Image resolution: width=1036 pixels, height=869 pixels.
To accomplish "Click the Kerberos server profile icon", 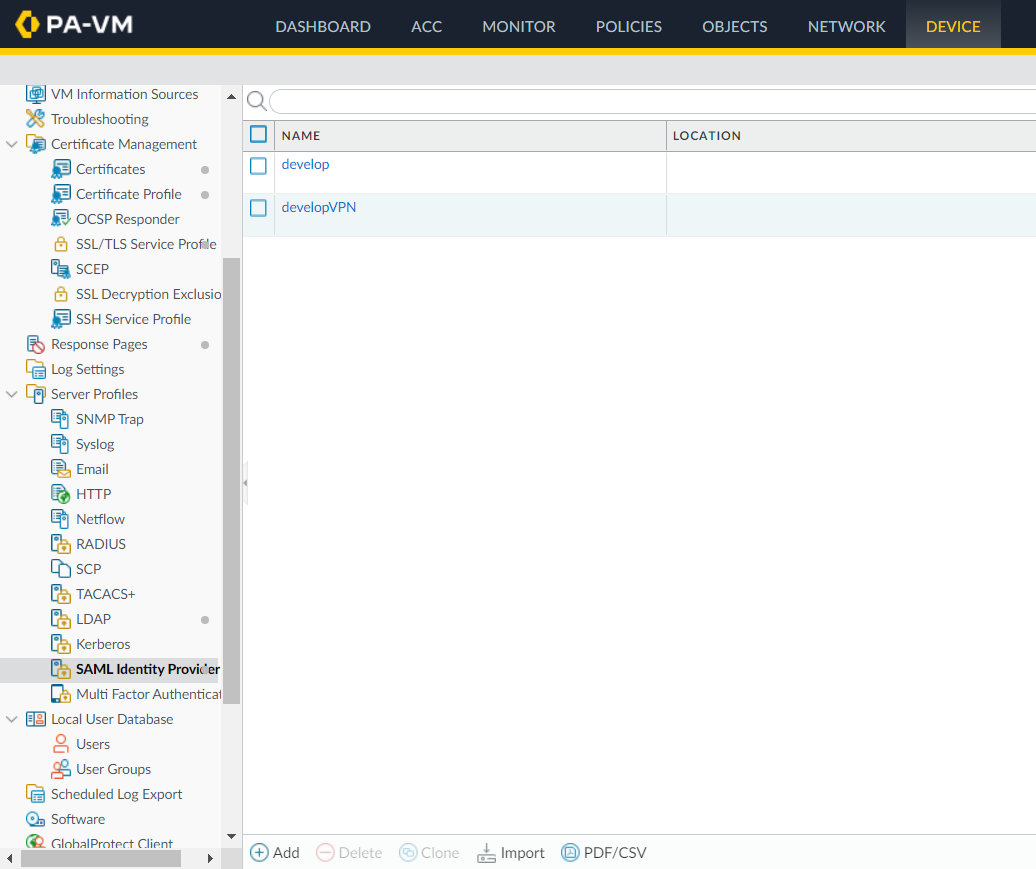I will click(x=60, y=644).
